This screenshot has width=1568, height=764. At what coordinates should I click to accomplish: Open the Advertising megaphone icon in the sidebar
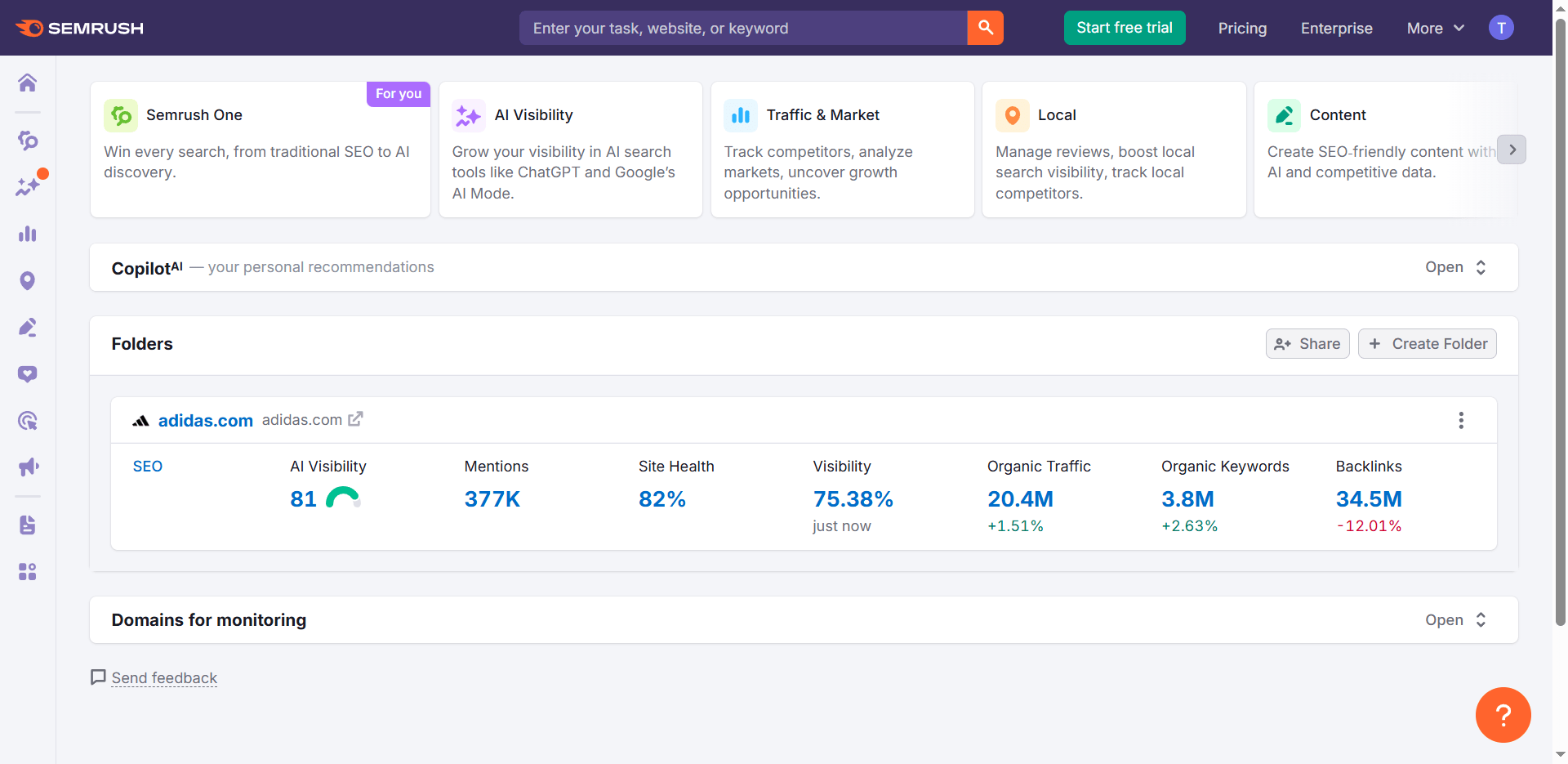click(x=27, y=467)
